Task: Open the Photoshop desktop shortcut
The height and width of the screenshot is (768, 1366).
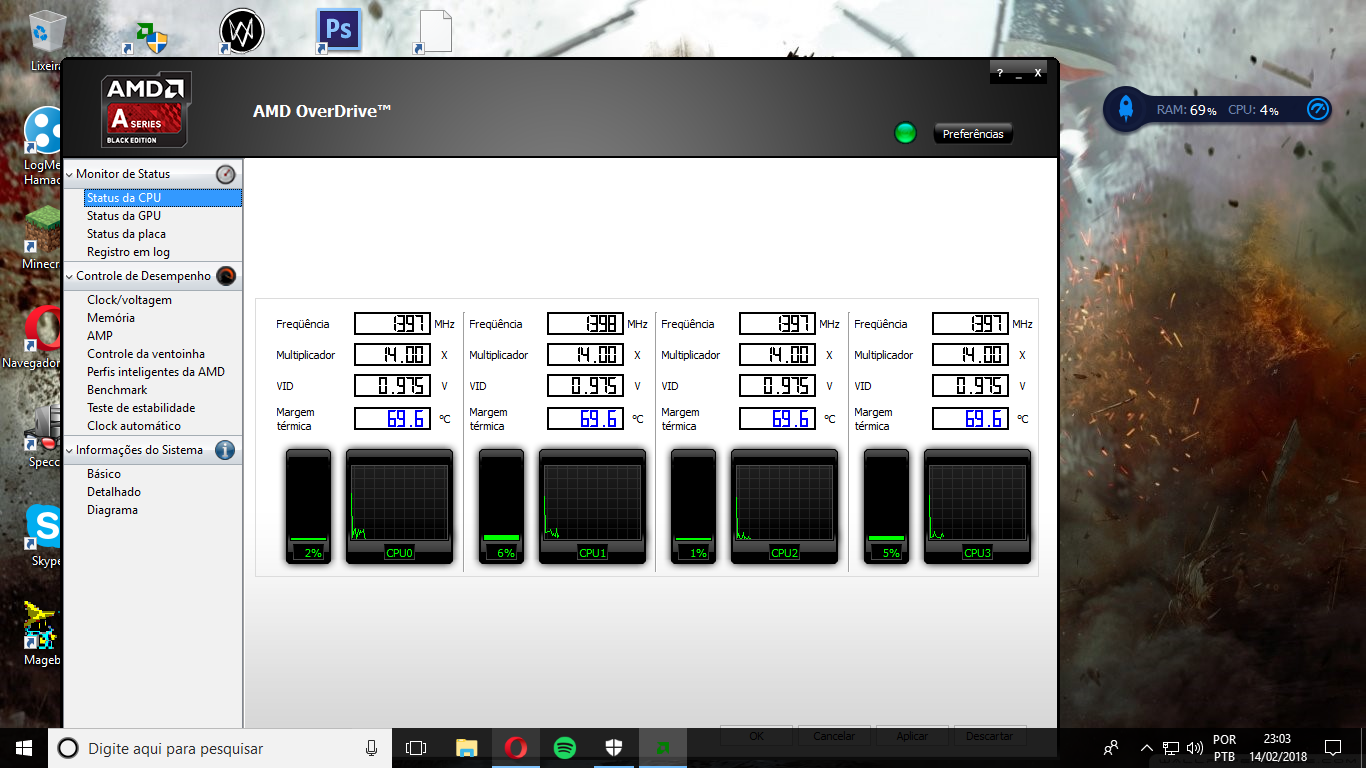Action: click(338, 31)
